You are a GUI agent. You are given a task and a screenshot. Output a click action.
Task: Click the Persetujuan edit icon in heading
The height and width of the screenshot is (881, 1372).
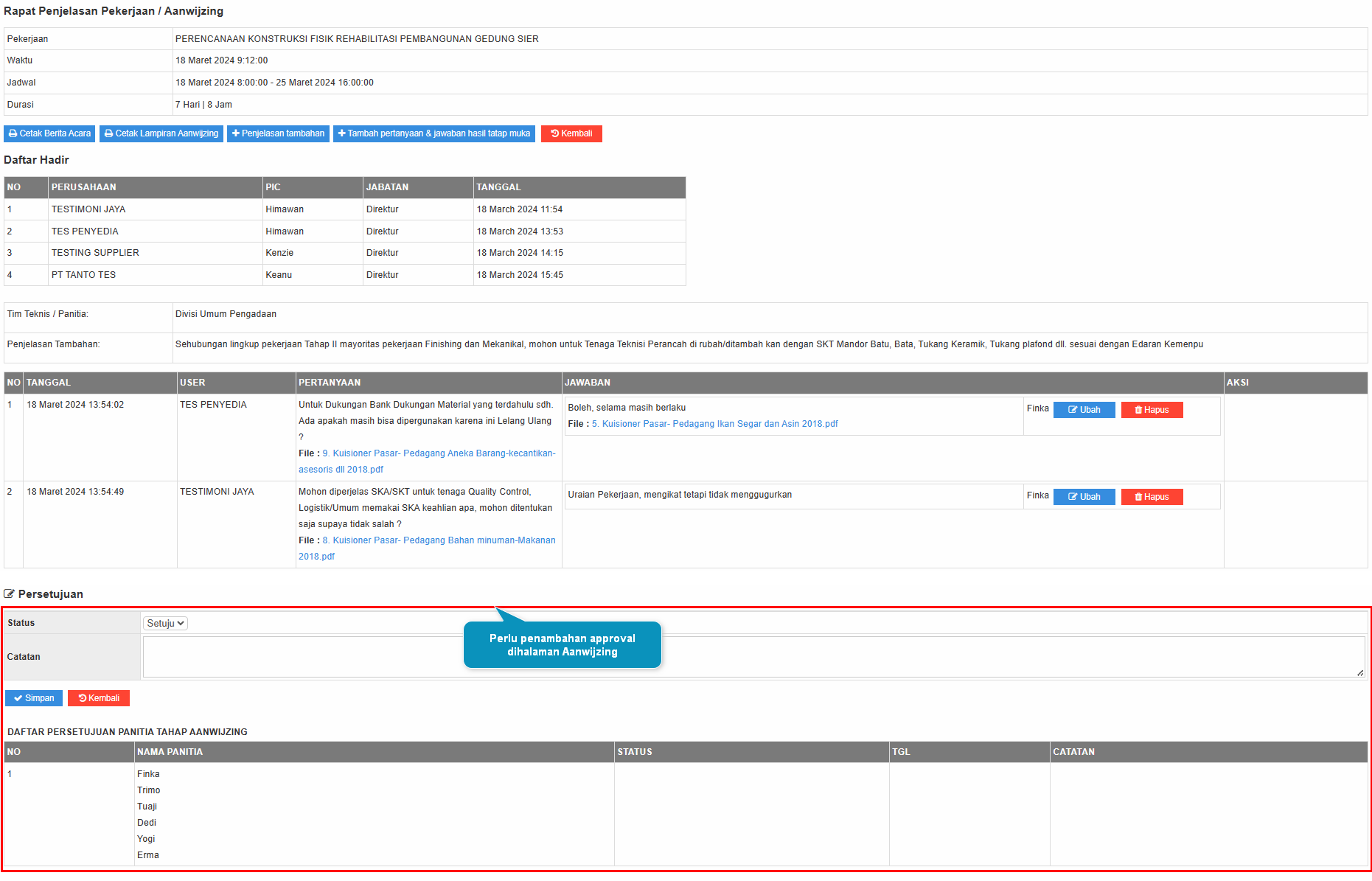(x=10, y=594)
